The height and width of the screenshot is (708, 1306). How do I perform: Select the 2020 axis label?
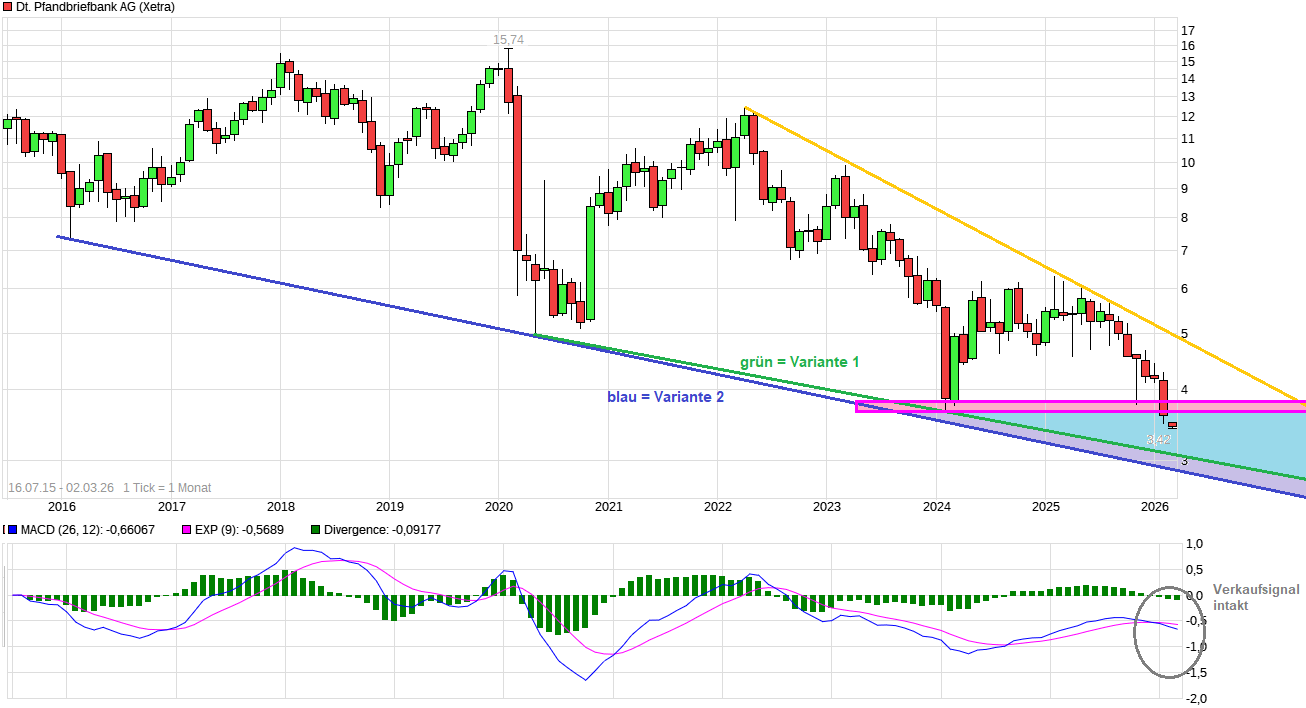click(498, 507)
